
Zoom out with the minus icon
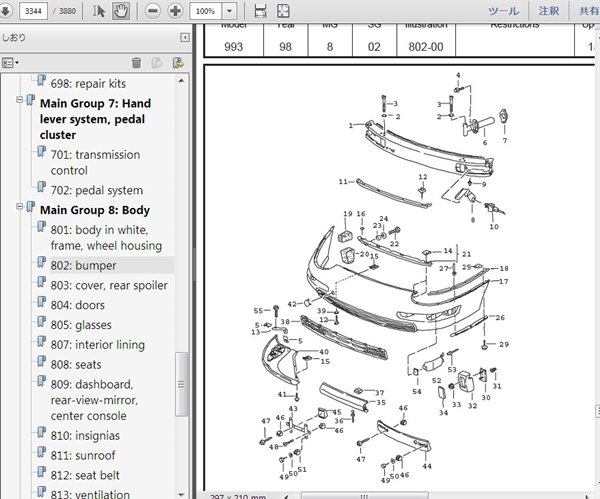[x=152, y=11]
